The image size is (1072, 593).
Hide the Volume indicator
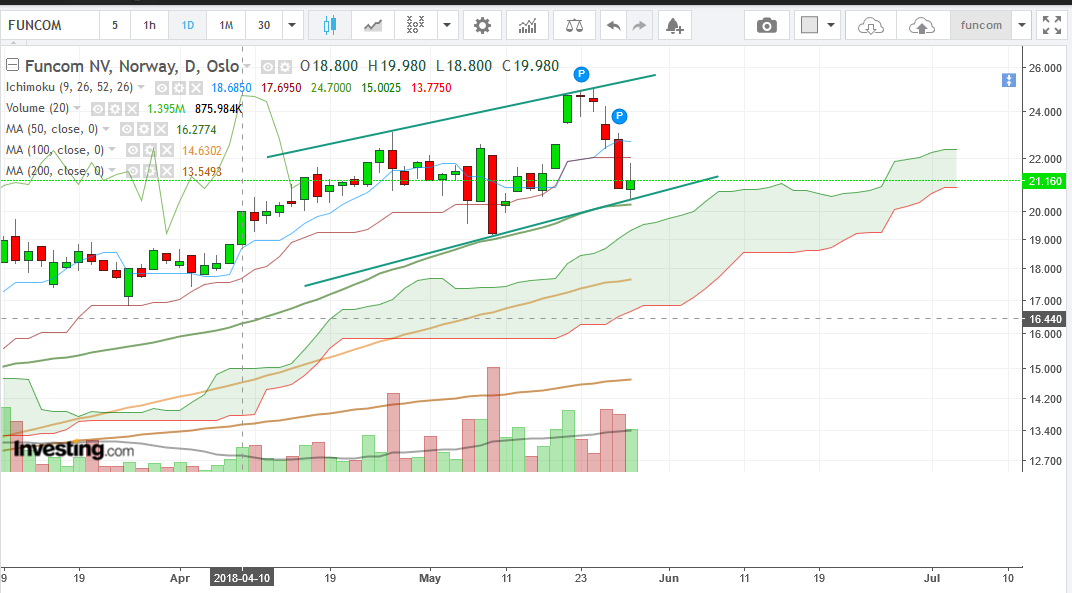coord(98,109)
